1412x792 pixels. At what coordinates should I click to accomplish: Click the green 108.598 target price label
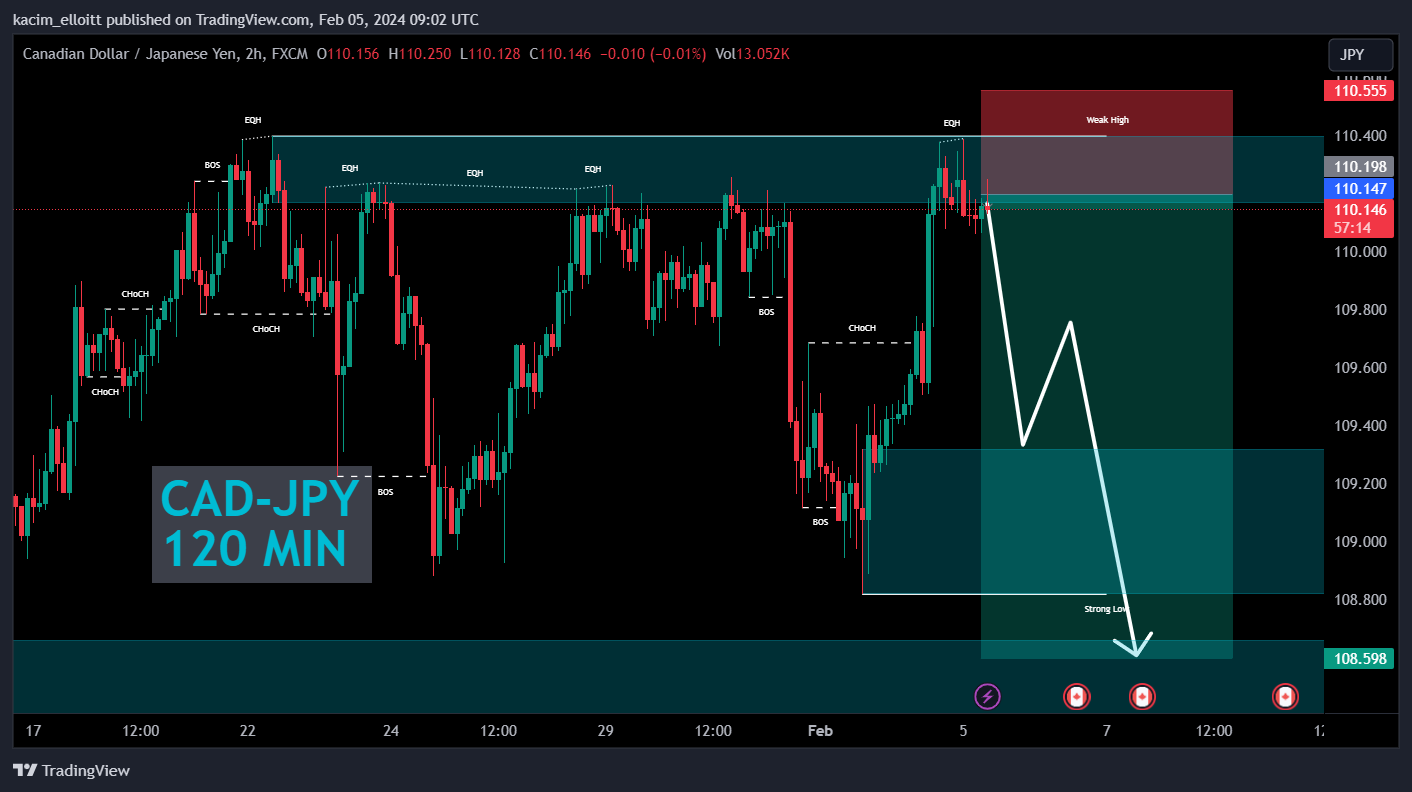[x=1359, y=659]
